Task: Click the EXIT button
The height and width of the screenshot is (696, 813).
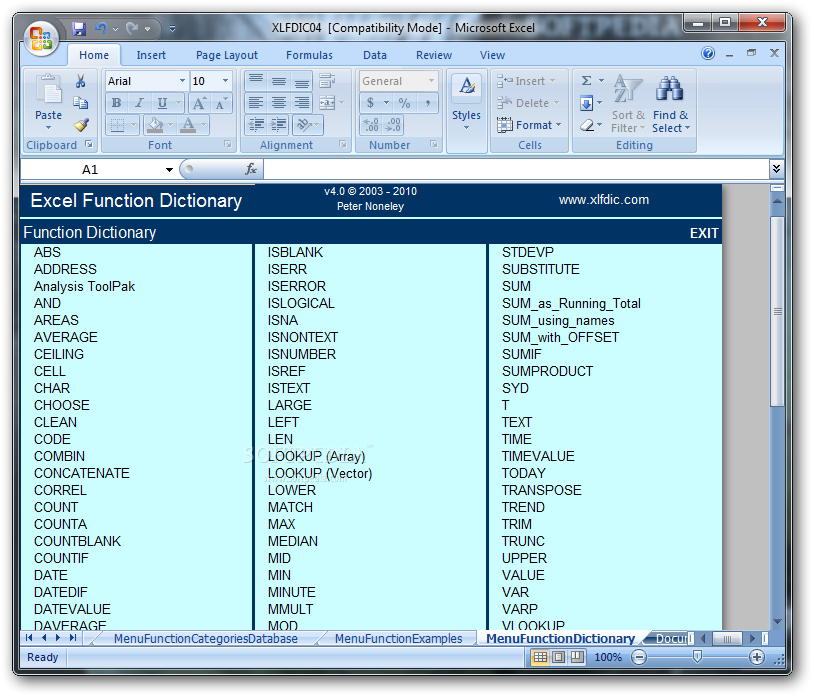Action: (704, 233)
